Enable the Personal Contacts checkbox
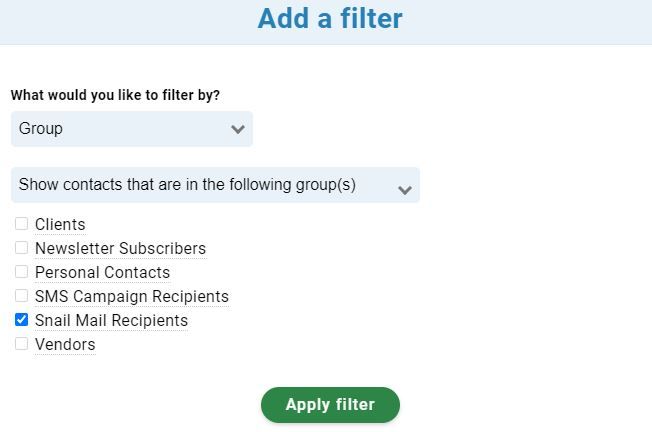This screenshot has width=652, height=432. click(21, 272)
